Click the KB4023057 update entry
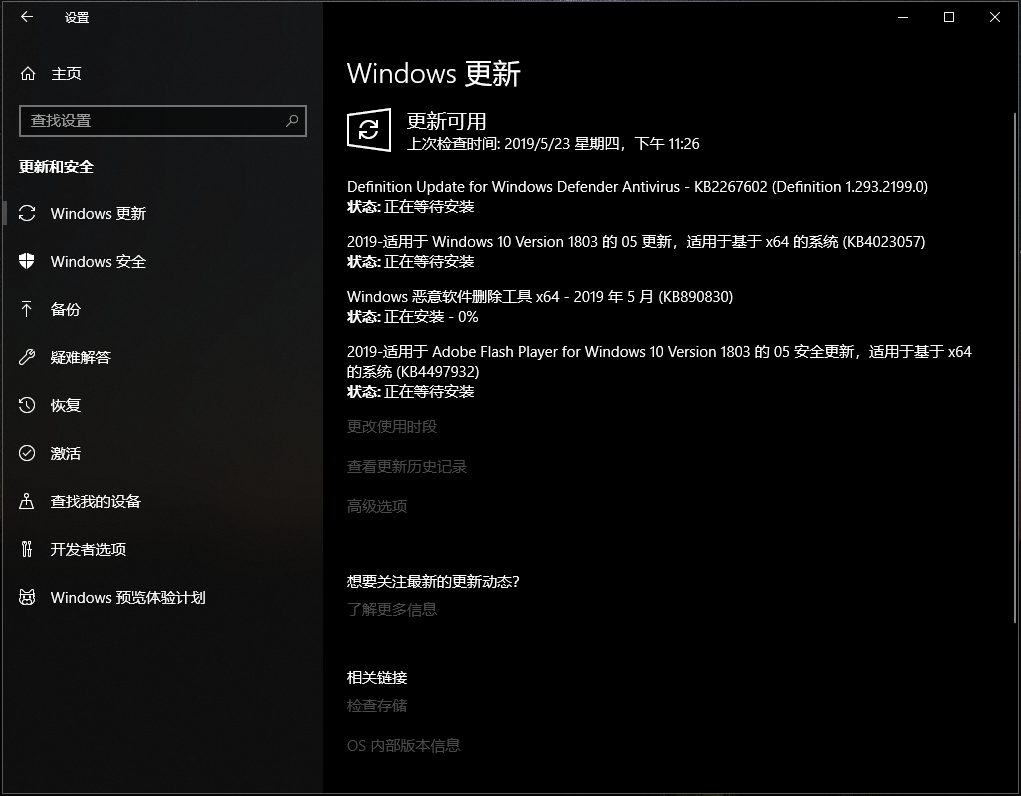The height and width of the screenshot is (796, 1021). tap(636, 251)
